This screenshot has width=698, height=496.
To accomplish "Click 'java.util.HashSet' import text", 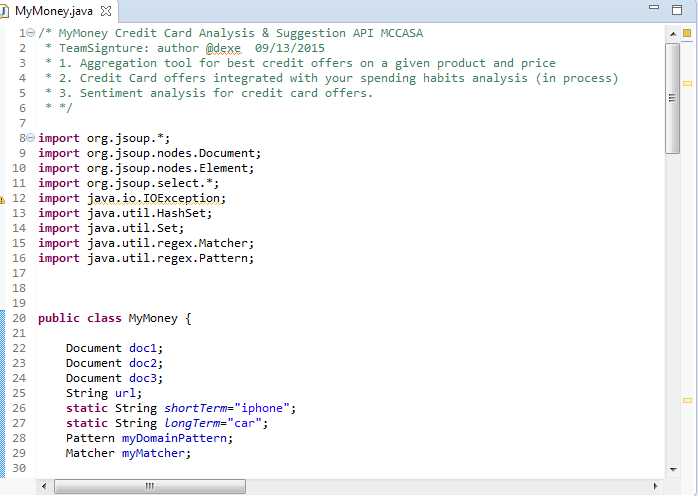I will 146,213.
